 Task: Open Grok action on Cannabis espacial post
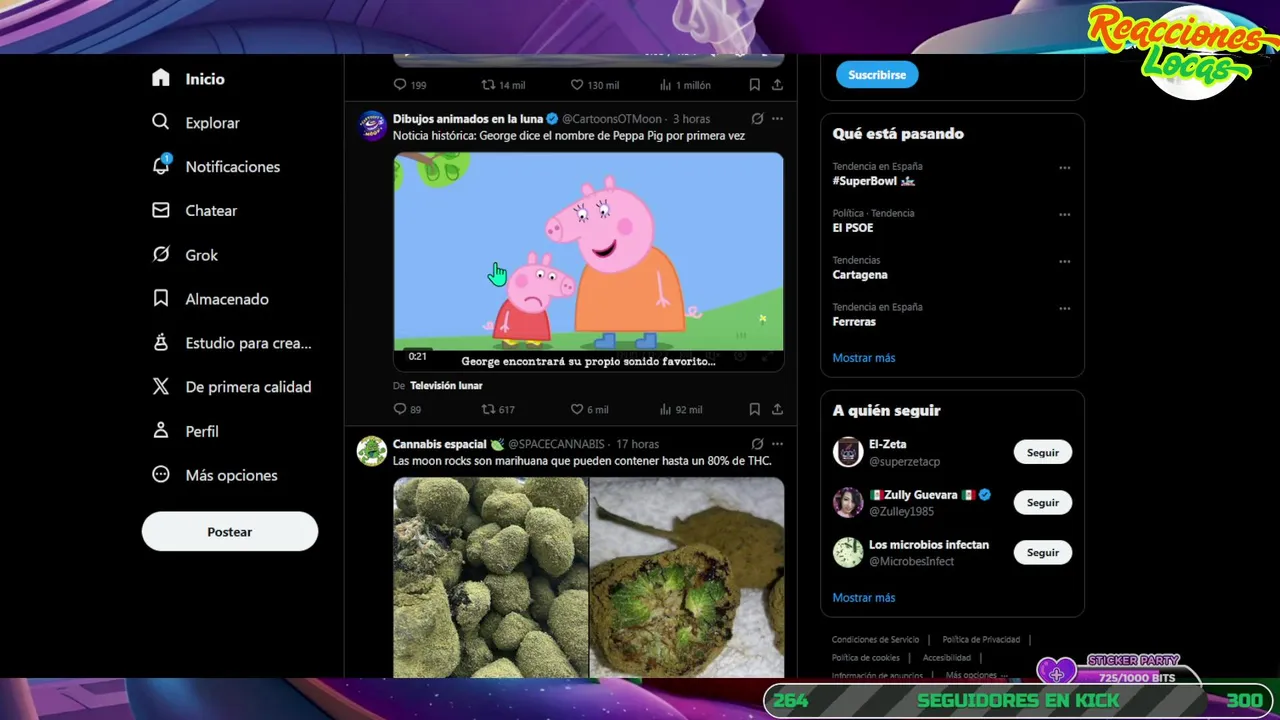(757, 444)
